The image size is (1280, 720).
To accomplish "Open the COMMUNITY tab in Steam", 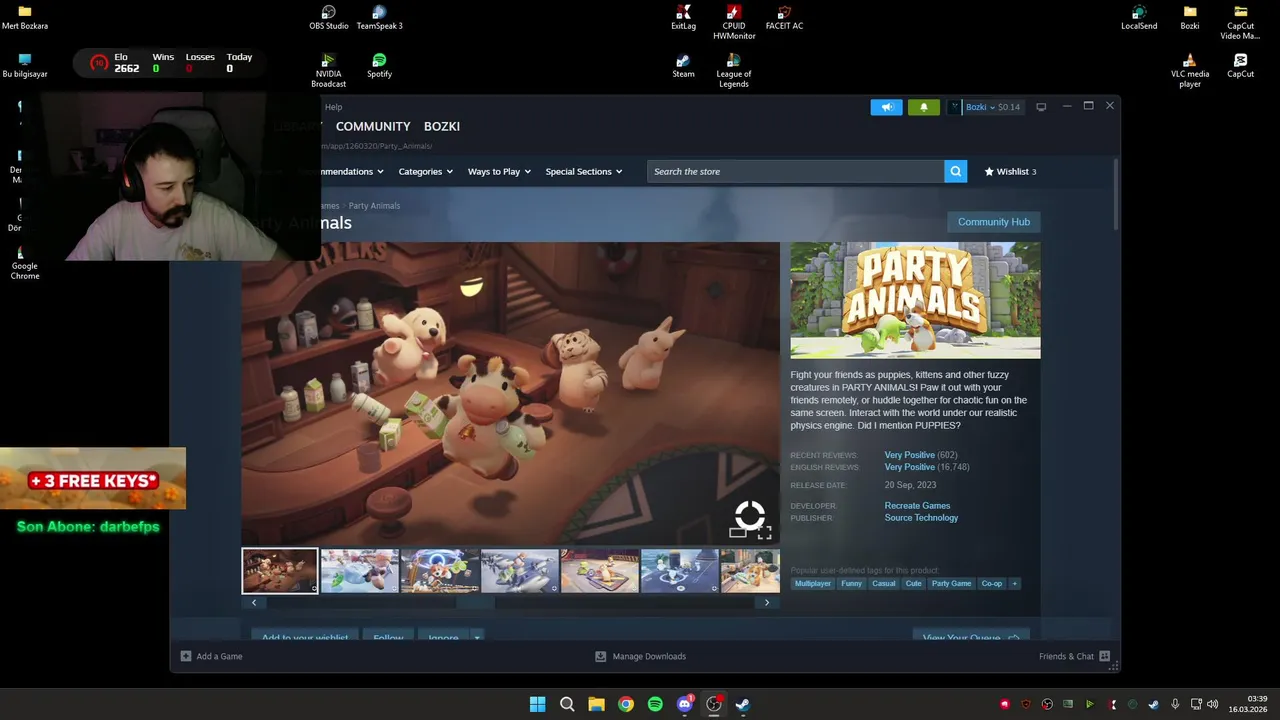I will (373, 126).
